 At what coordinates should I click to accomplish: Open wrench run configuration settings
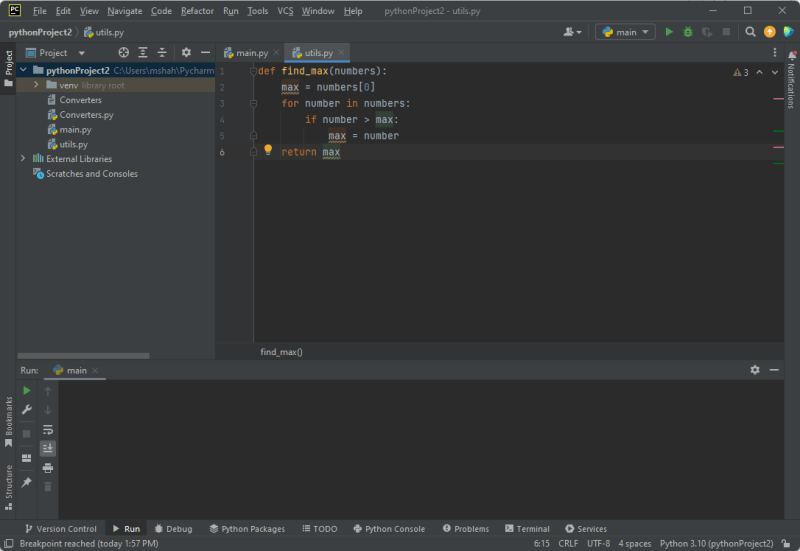(x=27, y=410)
